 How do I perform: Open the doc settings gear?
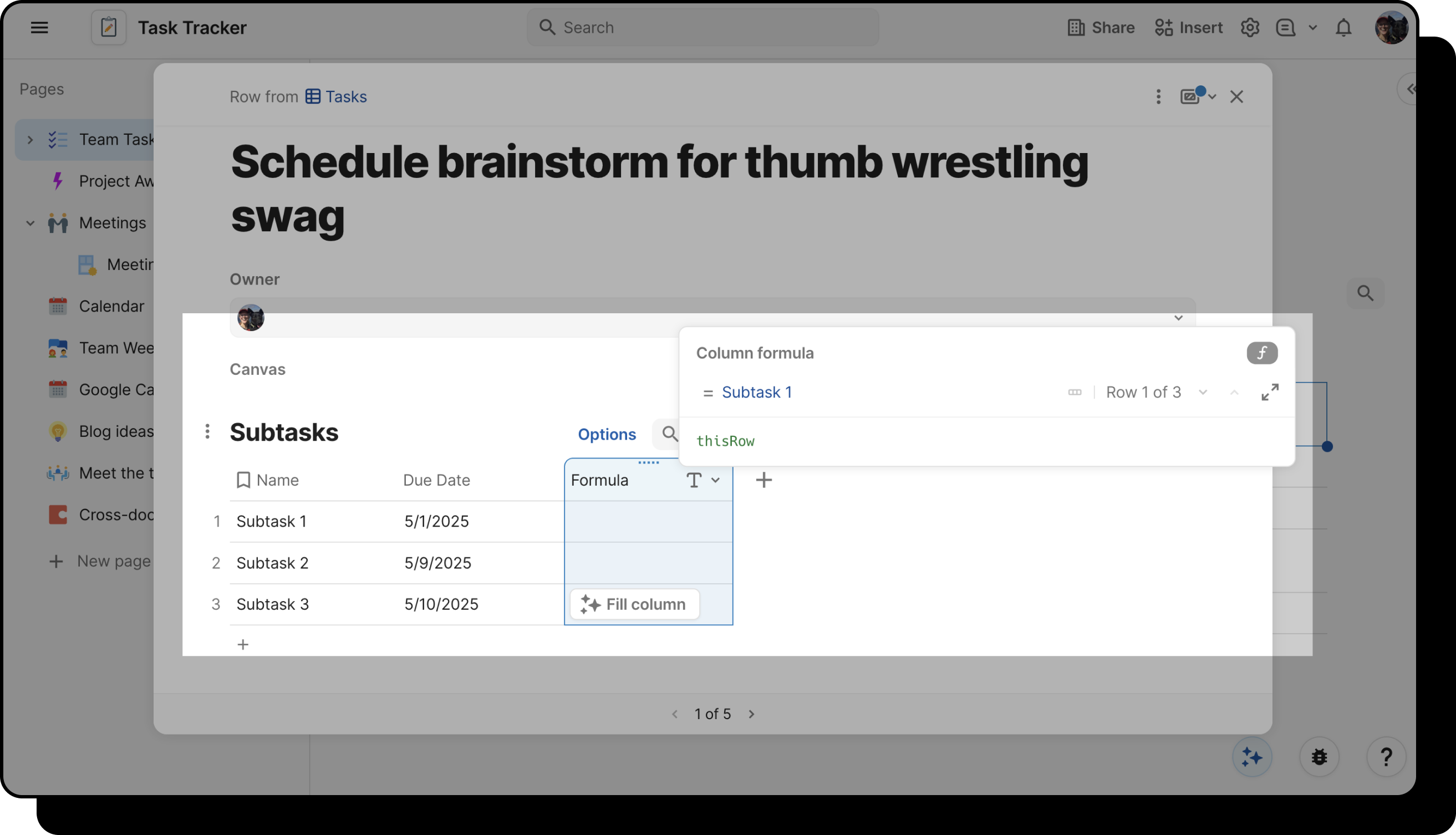pos(1250,28)
